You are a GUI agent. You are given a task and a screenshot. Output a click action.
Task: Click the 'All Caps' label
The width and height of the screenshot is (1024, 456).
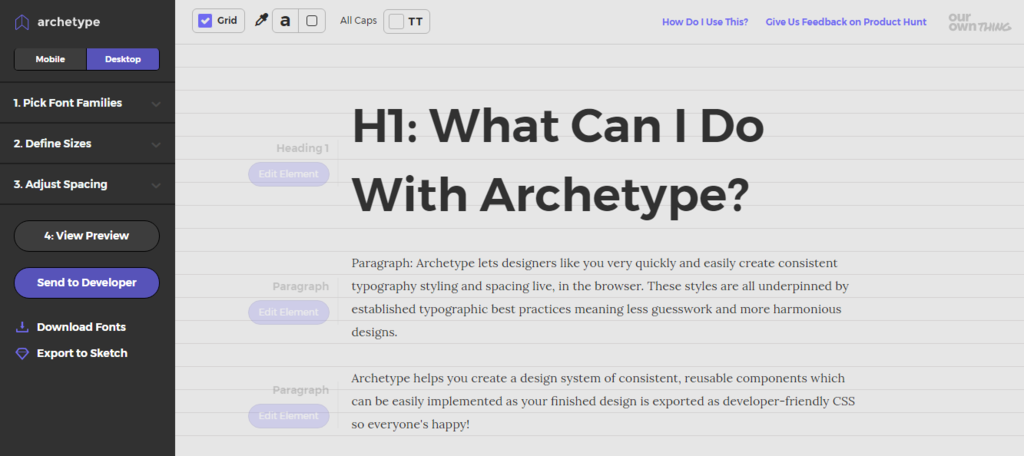point(359,21)
